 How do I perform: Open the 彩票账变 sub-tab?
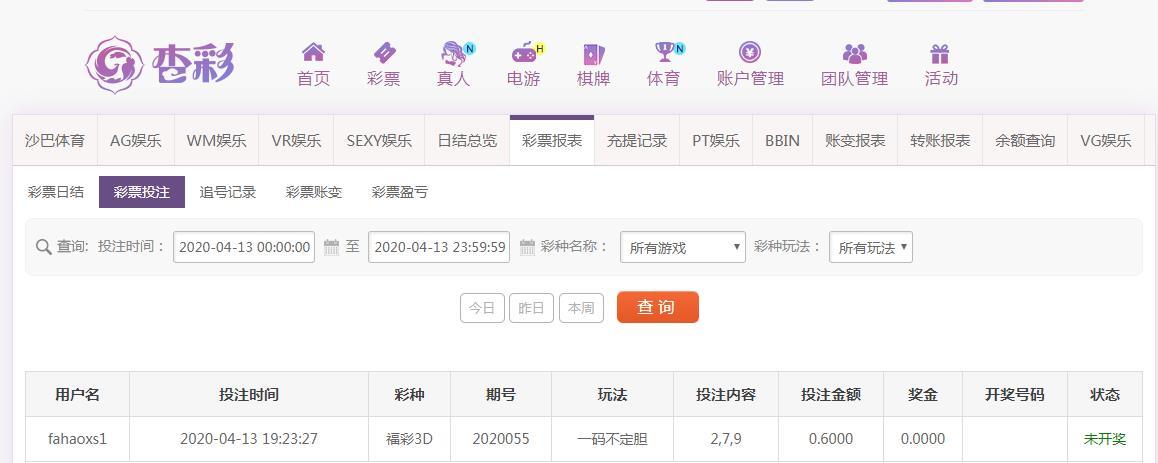click(314, 192)
